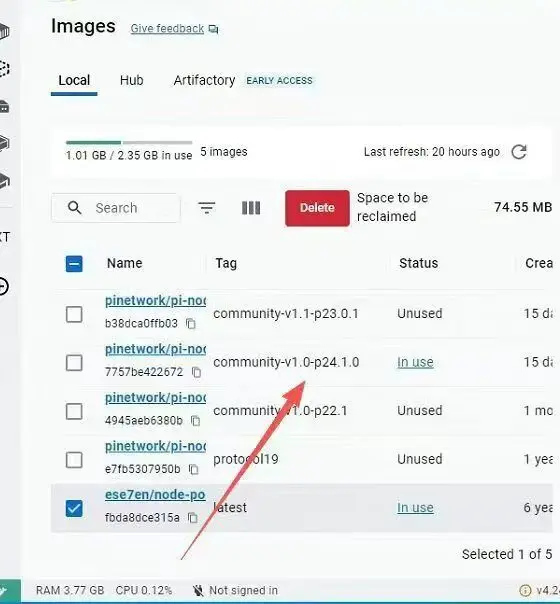
Task: Click the disk usage progress bar
Action: point(129,143)
